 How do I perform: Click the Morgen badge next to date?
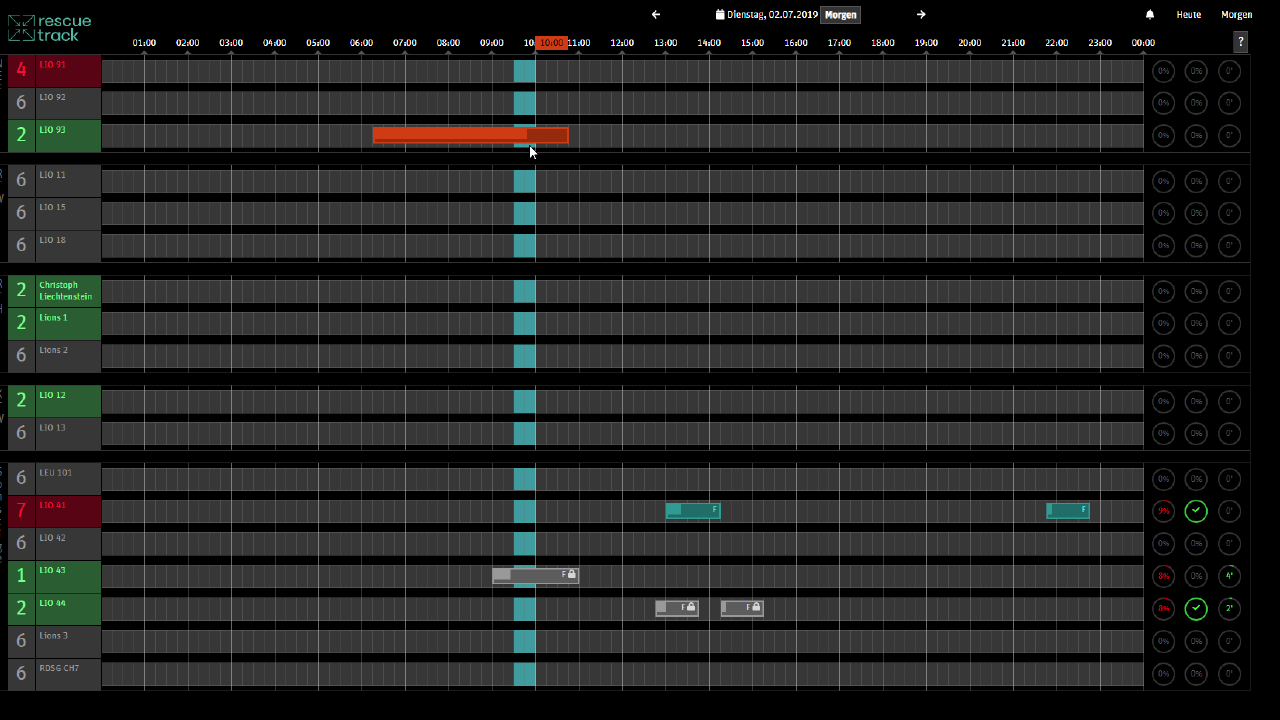click(840, 15)
